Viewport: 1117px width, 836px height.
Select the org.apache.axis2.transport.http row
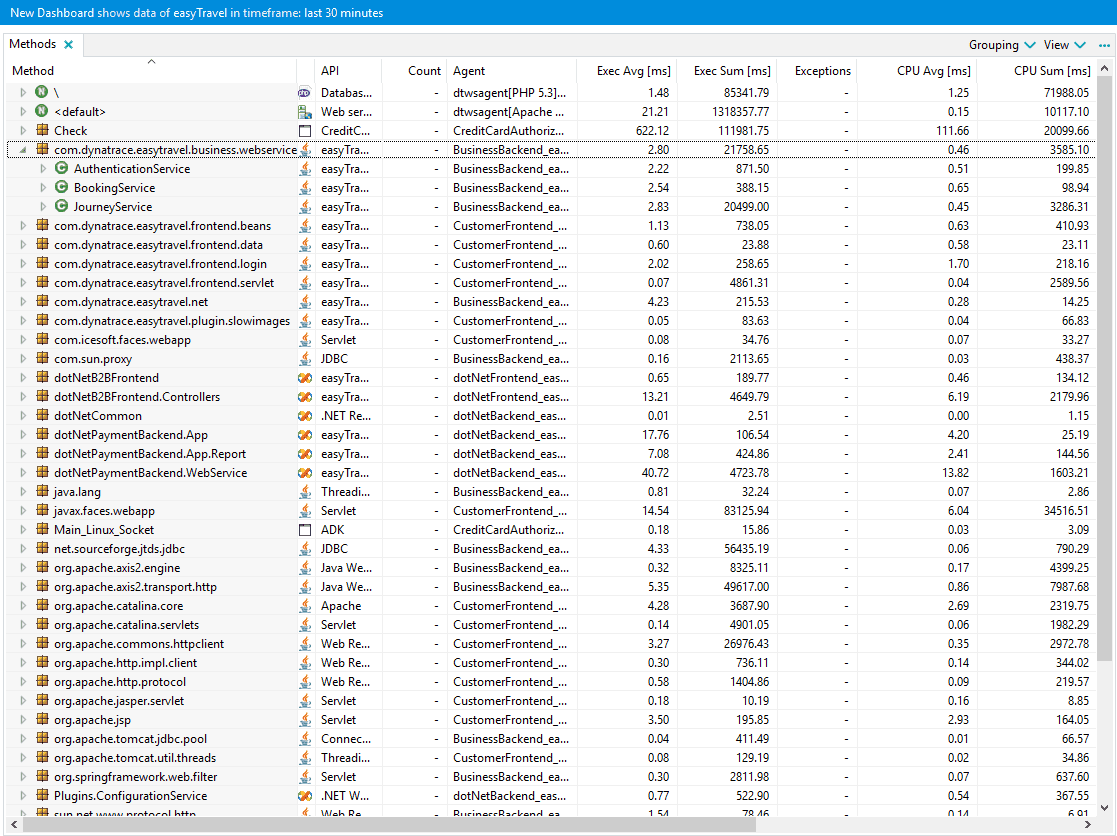(552, 587)
